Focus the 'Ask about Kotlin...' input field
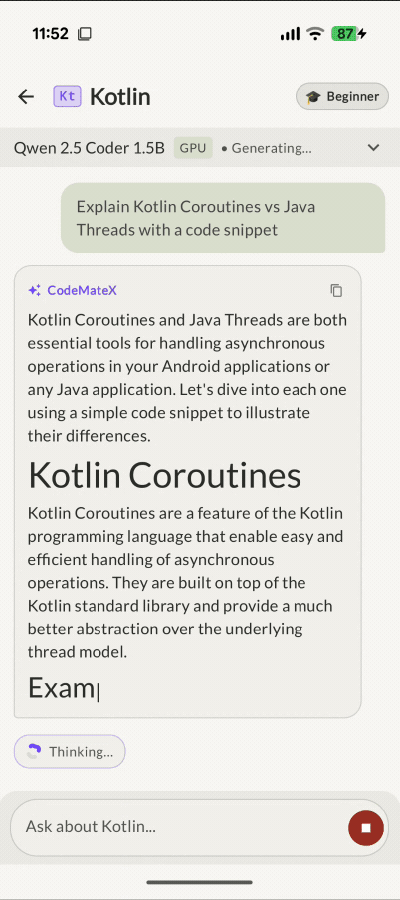 pos(178,827)
